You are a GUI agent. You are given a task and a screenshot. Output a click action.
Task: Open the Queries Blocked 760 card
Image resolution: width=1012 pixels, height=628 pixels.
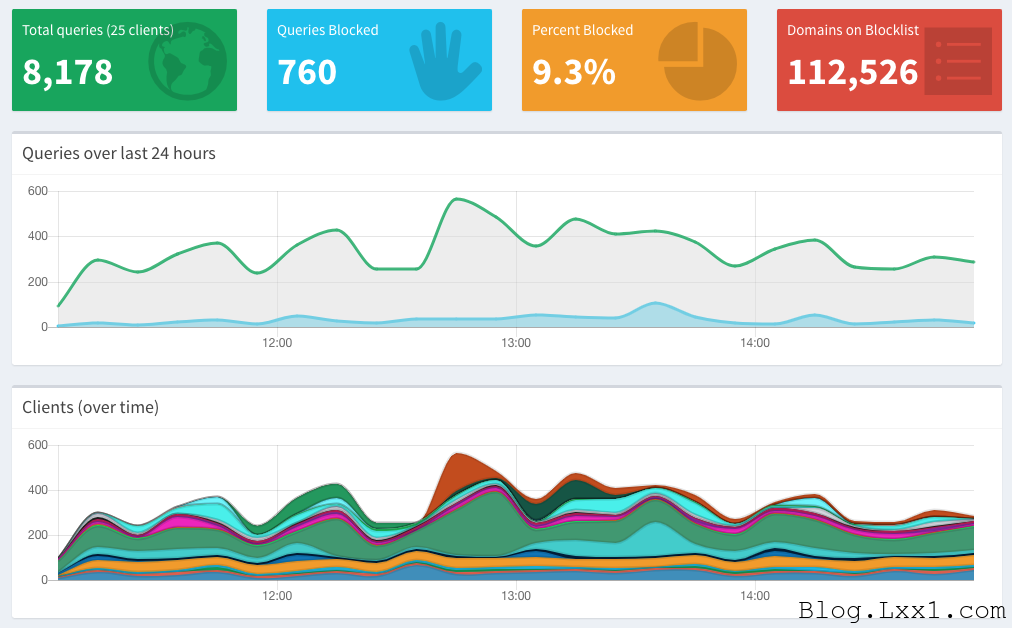[x=380, y=60]
